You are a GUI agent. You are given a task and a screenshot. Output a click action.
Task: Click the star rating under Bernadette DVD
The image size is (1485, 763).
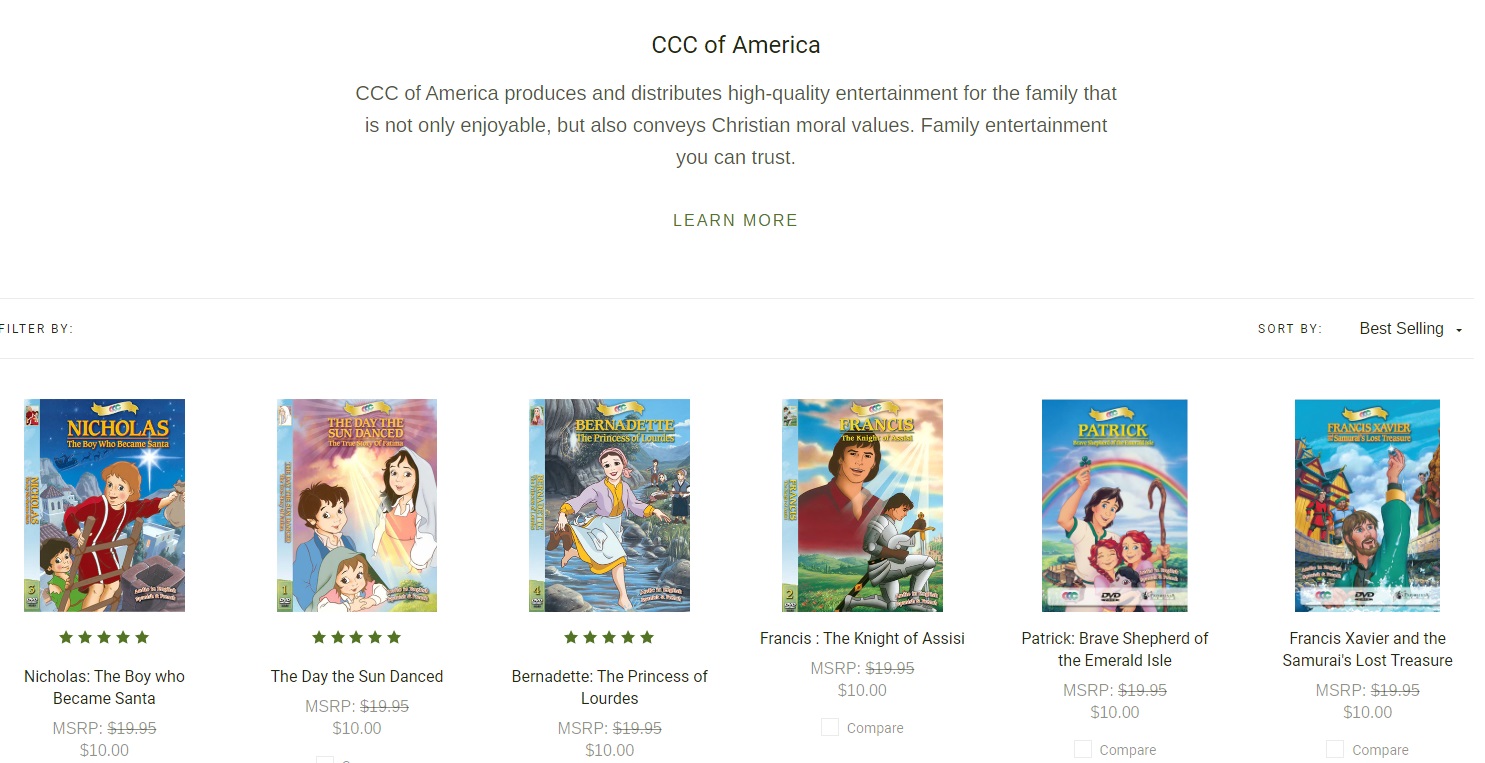pyautogui.click(x=609, y=638)
